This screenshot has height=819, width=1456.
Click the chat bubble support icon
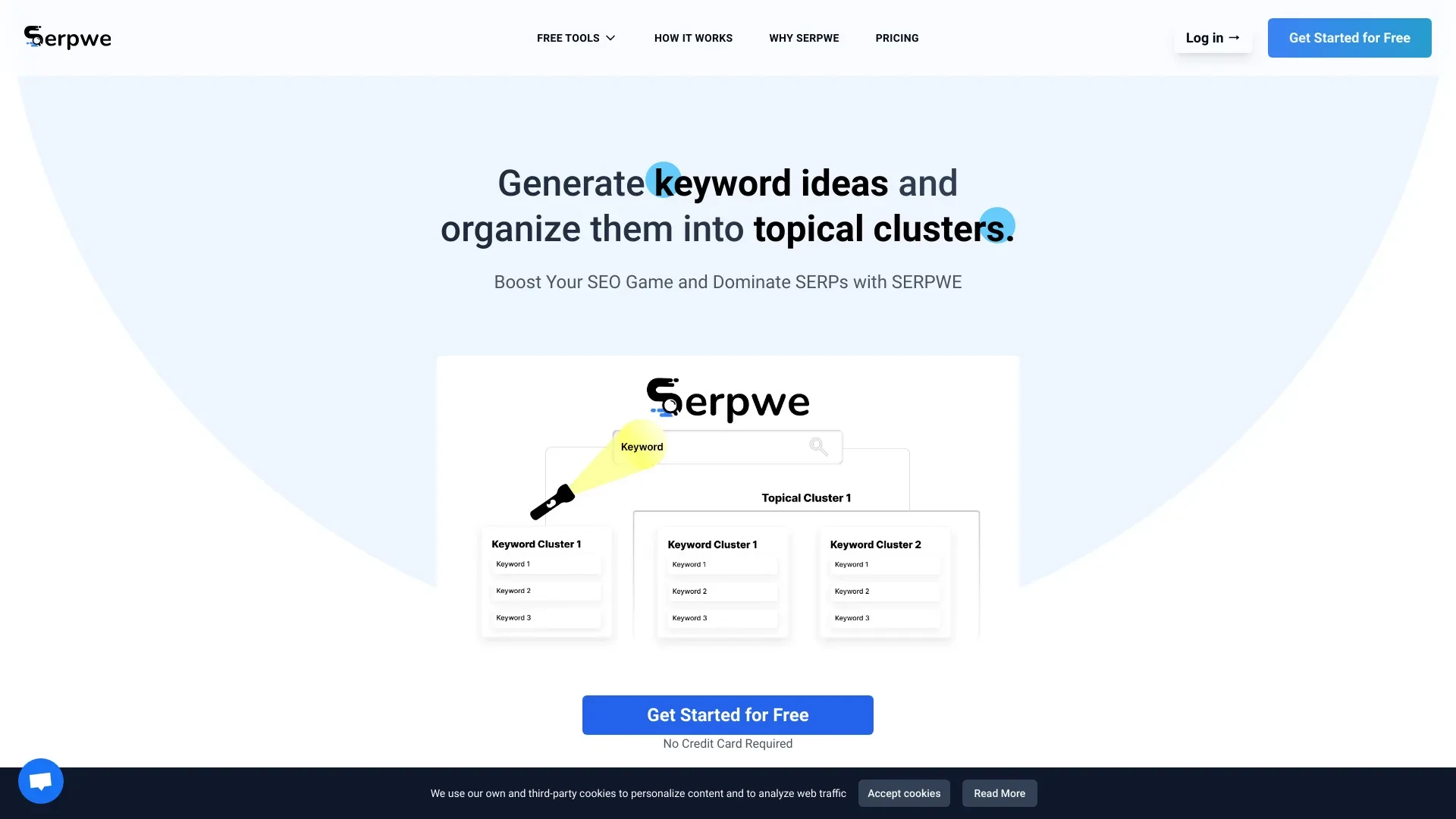(x=40, y=781)
